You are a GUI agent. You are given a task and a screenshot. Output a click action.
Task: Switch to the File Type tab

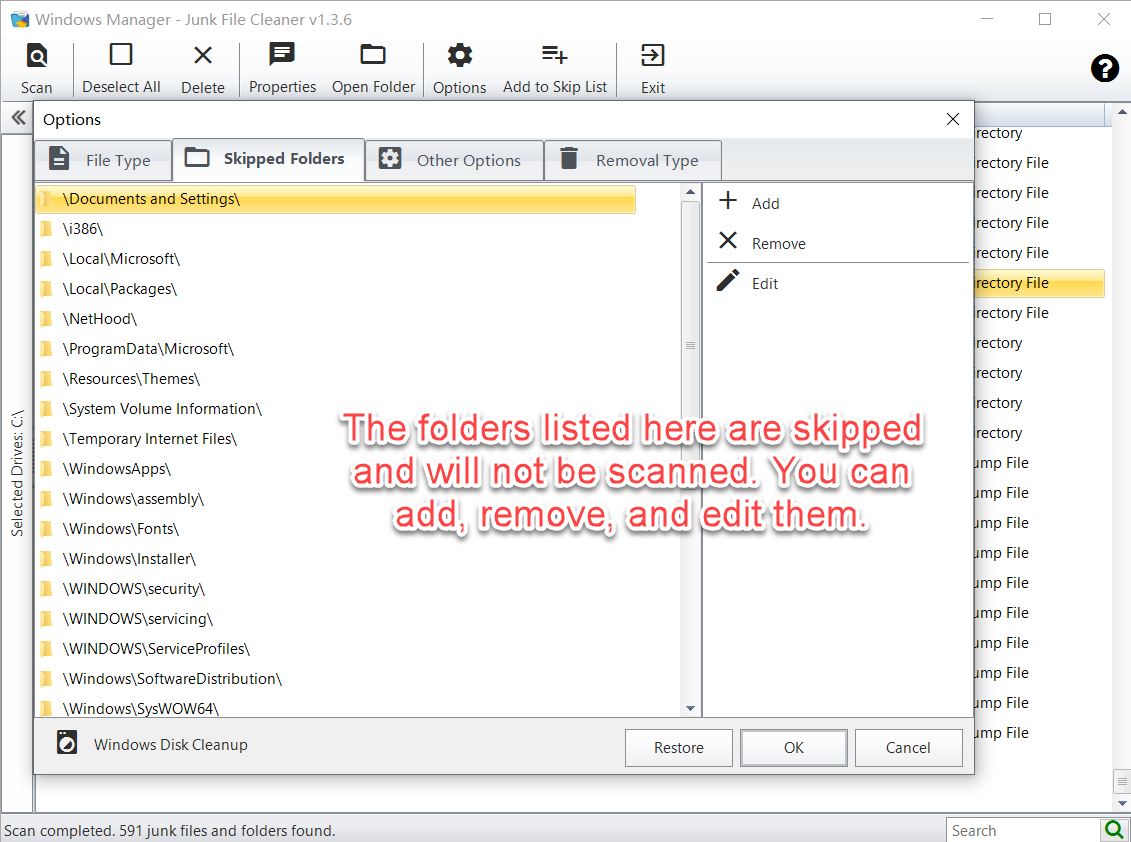(103, 159)
